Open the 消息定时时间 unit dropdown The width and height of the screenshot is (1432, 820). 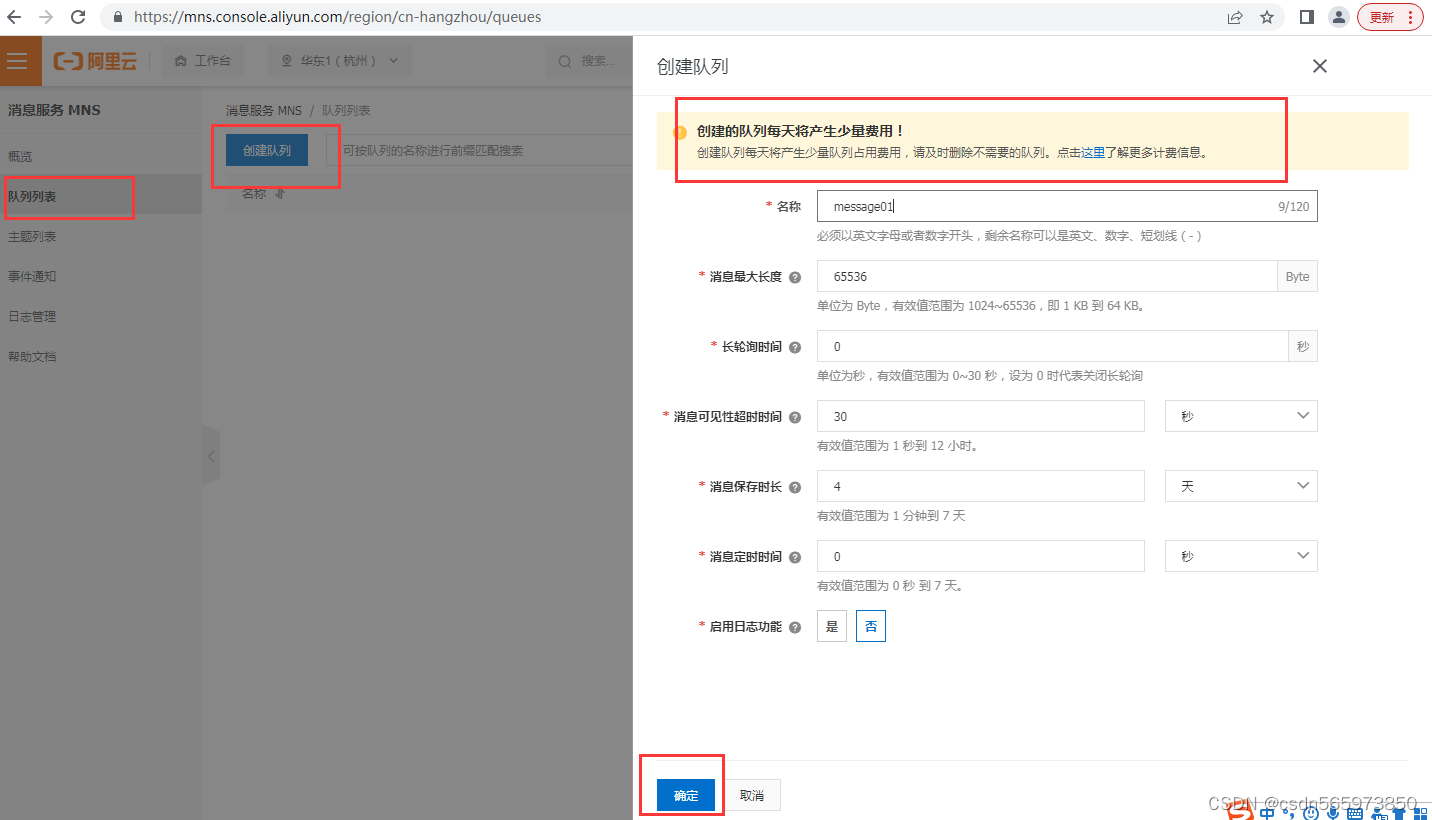1241,556
